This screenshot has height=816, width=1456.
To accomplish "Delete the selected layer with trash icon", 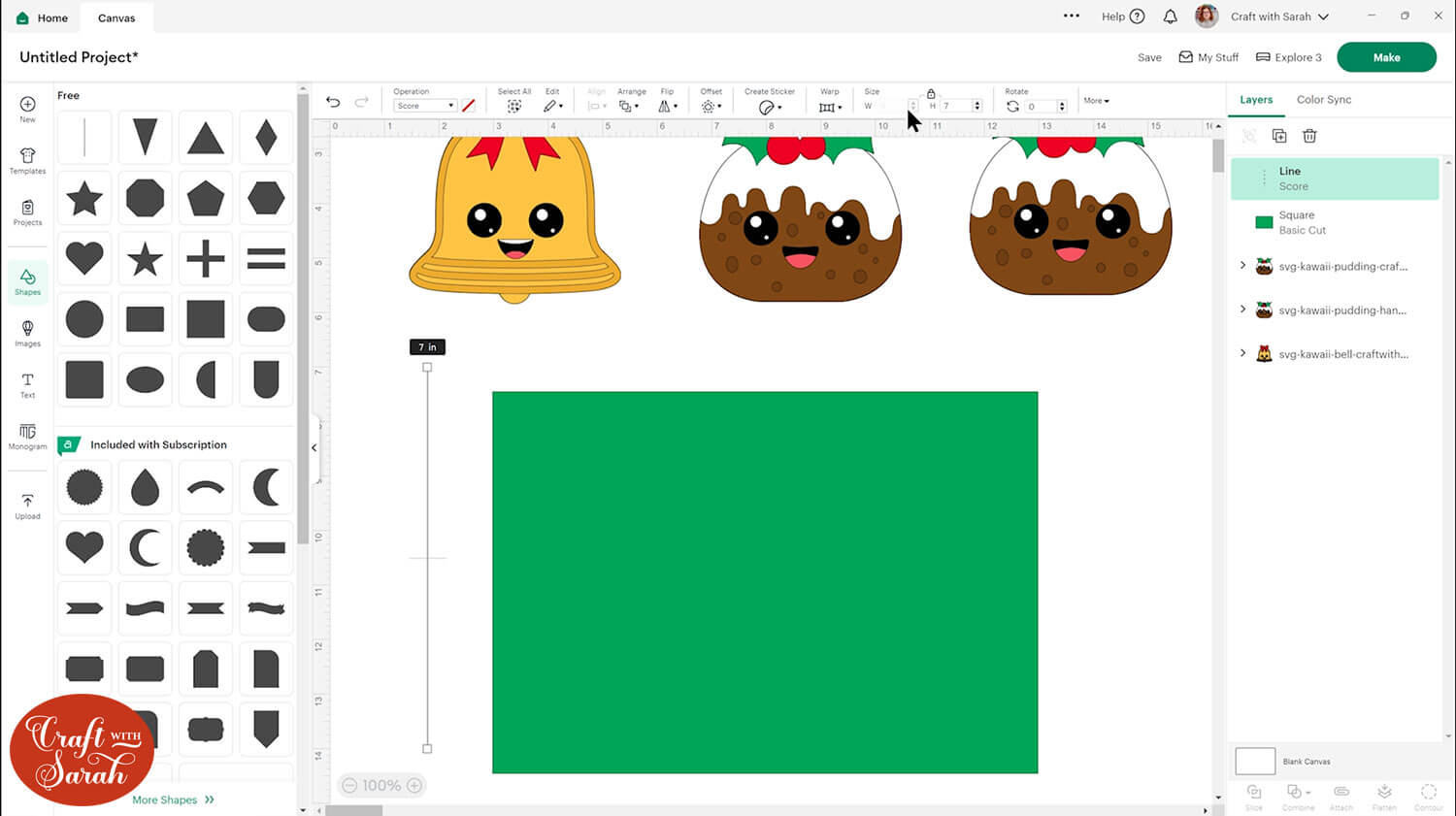I will coord(1309,136).
